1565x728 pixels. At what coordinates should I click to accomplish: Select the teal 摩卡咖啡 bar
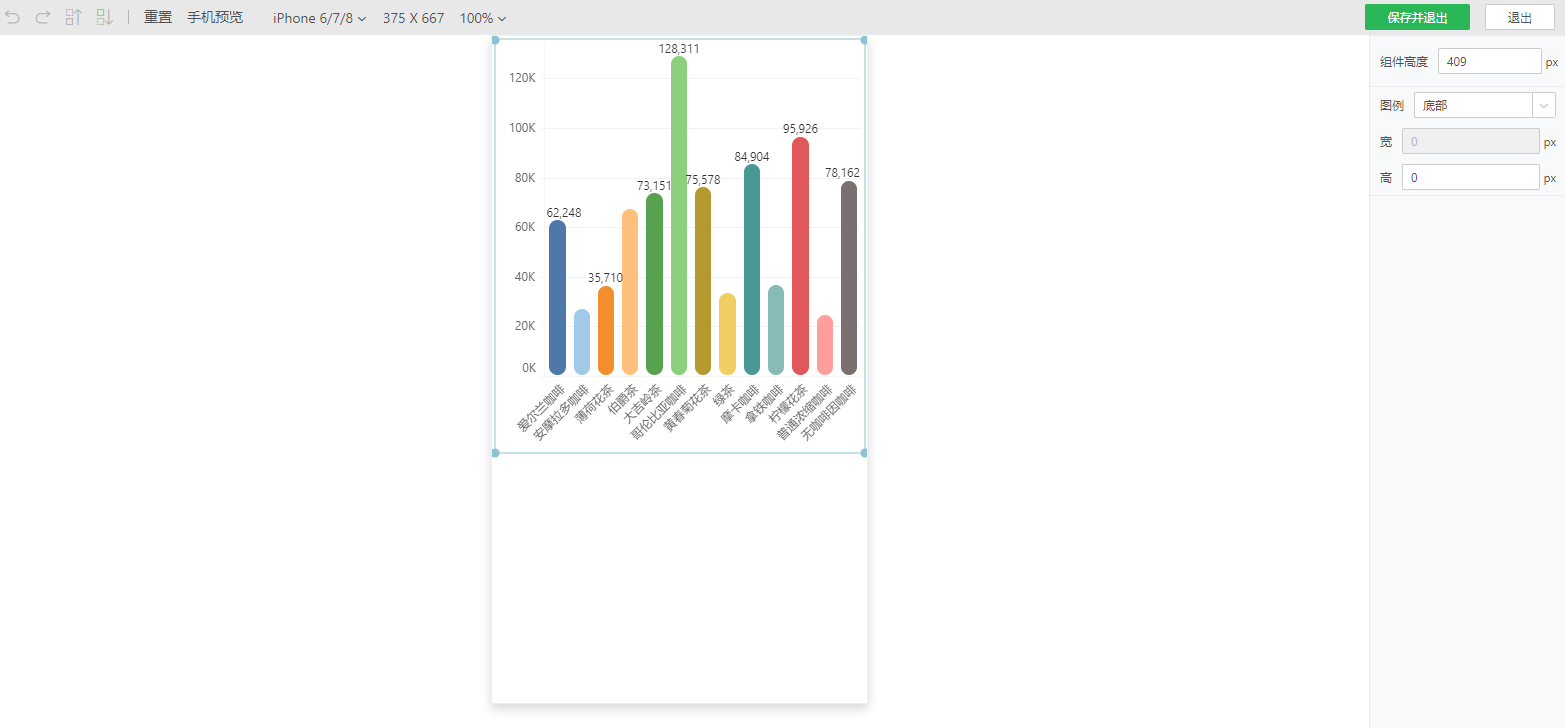coord(752,270)
